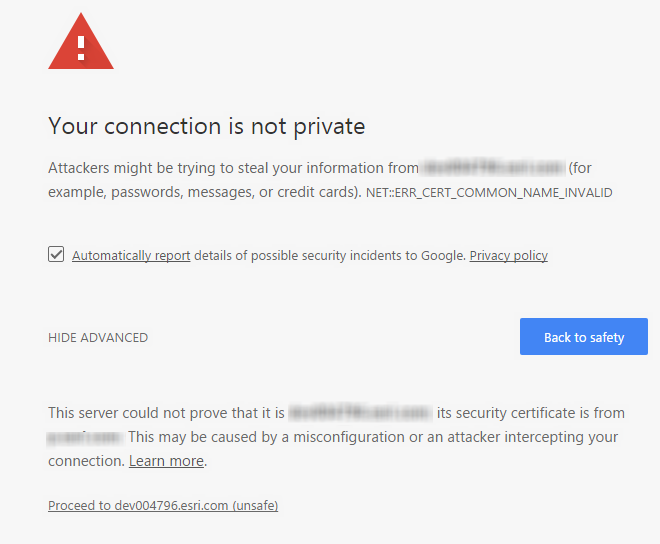Collapse details with HIDE ADVANCED

[x=98, y=338]
